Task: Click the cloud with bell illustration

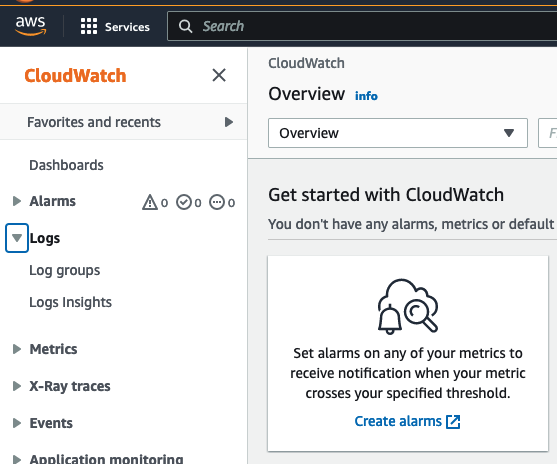Action: click(408, 306)
